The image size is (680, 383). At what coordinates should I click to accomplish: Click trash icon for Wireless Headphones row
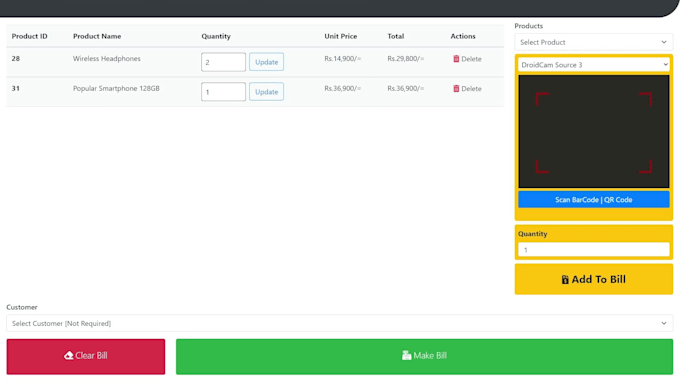click(x=456, y=59)
